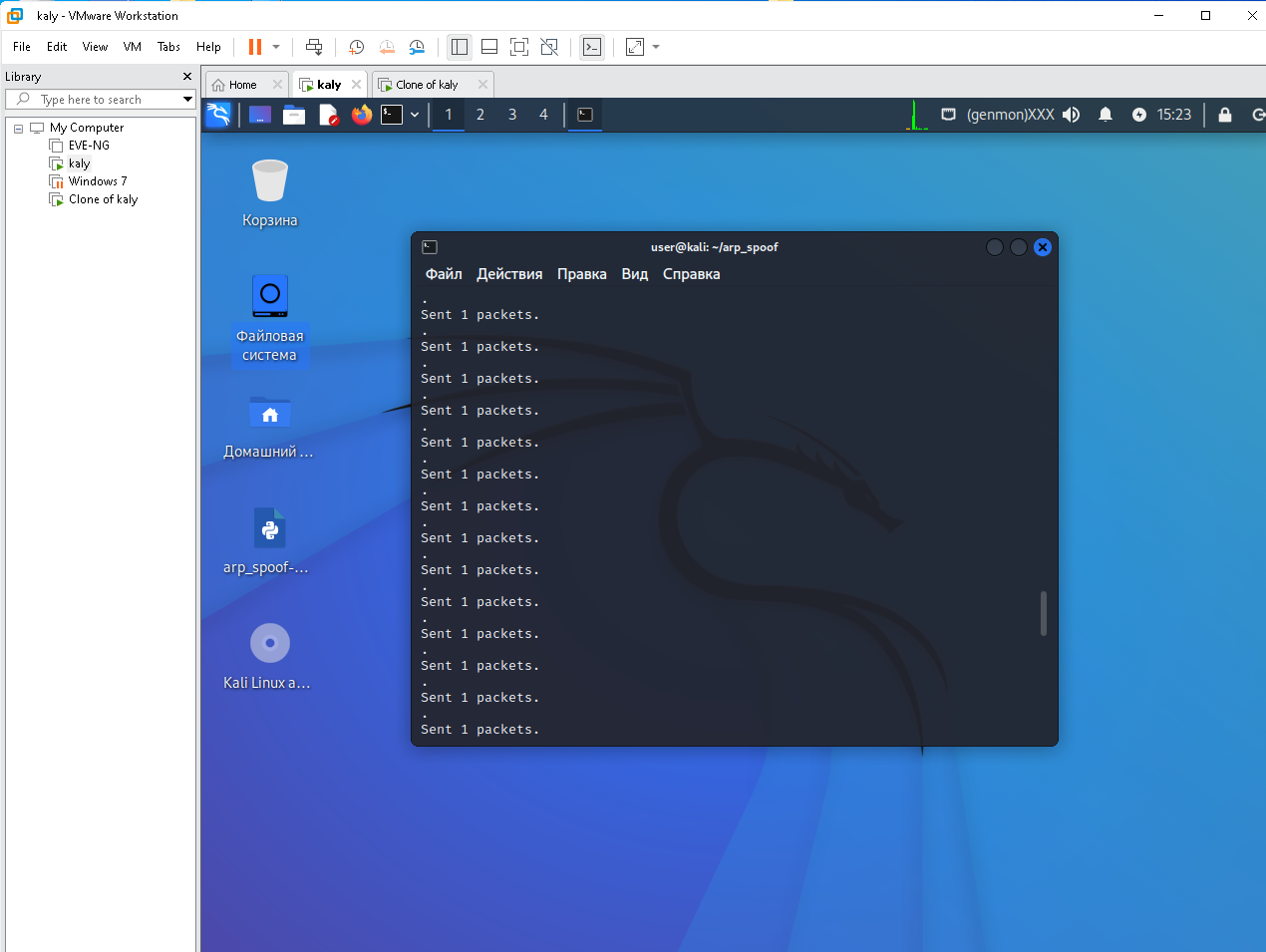Click the volume speaker icon

coord(1072,115)
